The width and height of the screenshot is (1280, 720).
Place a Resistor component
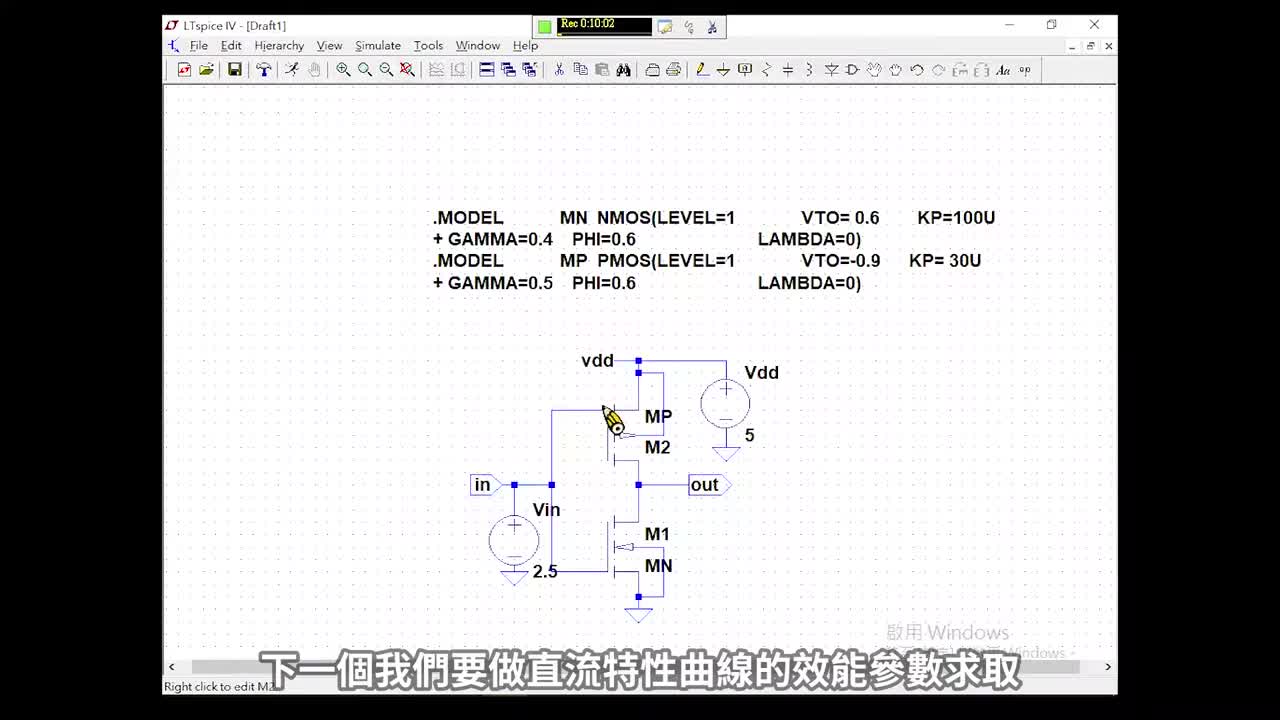tap(767, 69)
